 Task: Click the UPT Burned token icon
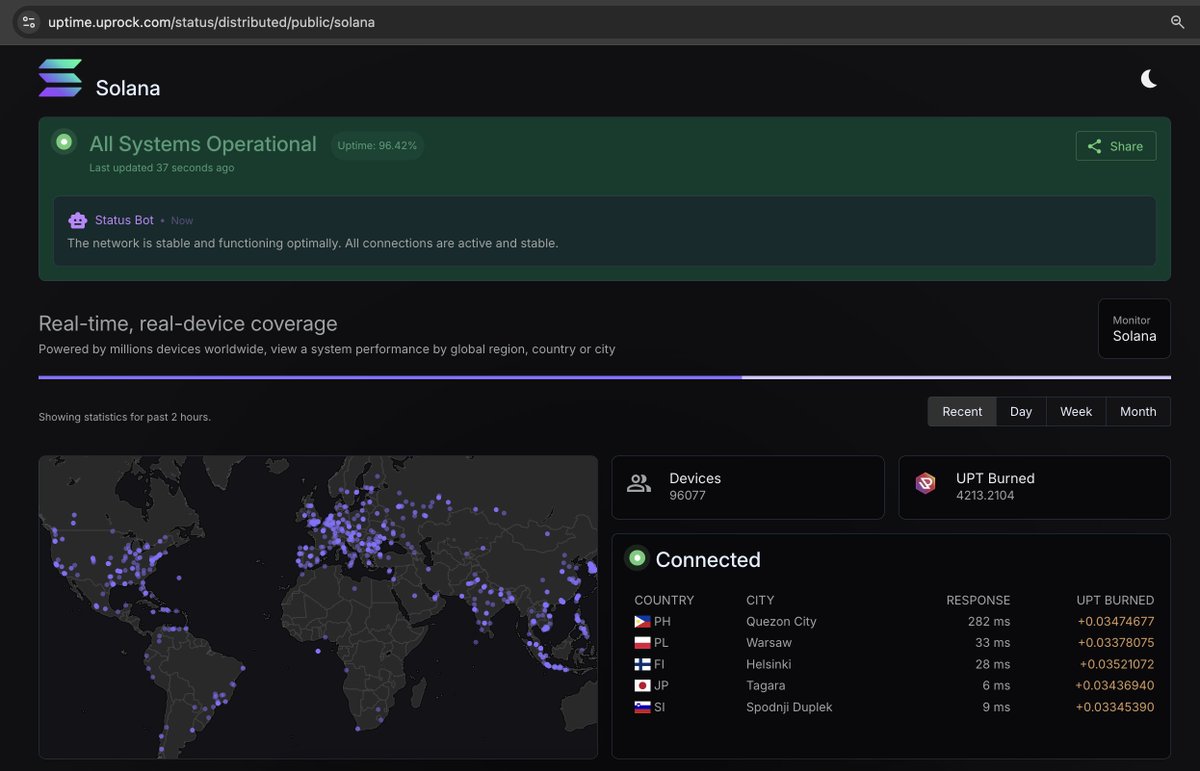click(925, 484)
